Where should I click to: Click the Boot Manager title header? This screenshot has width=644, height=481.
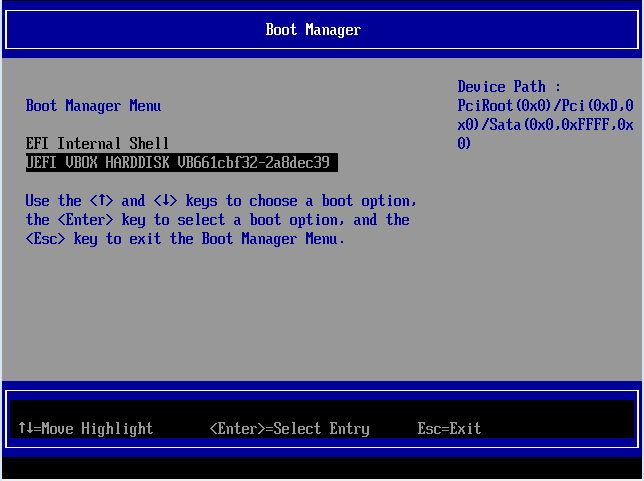pos(313,30)
